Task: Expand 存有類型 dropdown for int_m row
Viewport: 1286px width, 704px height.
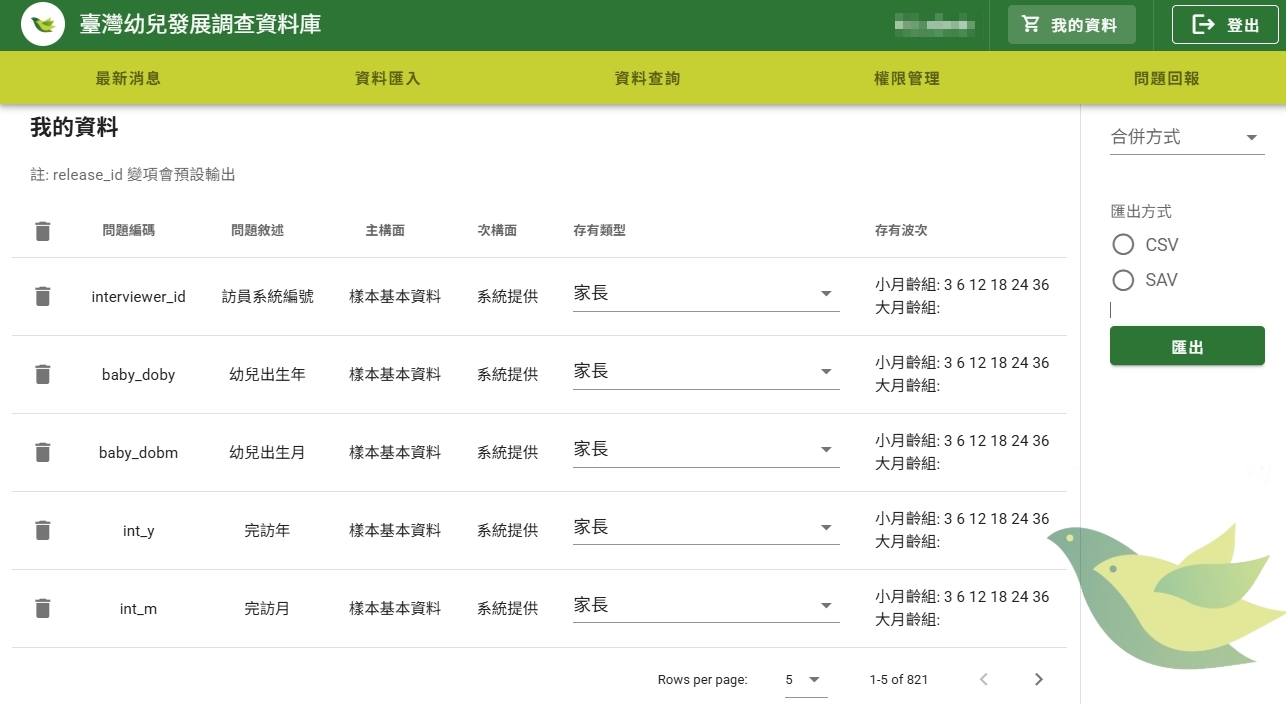Action: (705, 606)
